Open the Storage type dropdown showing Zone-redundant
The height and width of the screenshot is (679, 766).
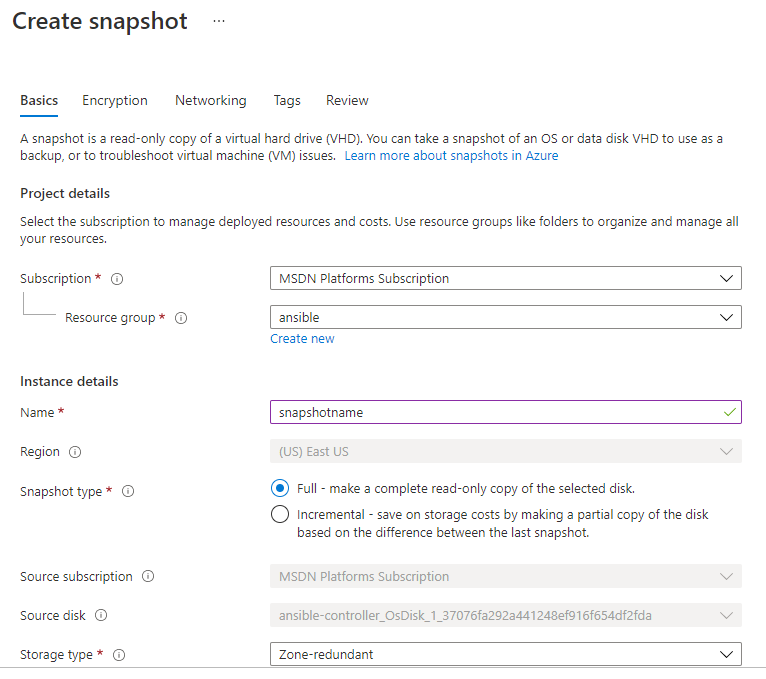click(506, 654)
